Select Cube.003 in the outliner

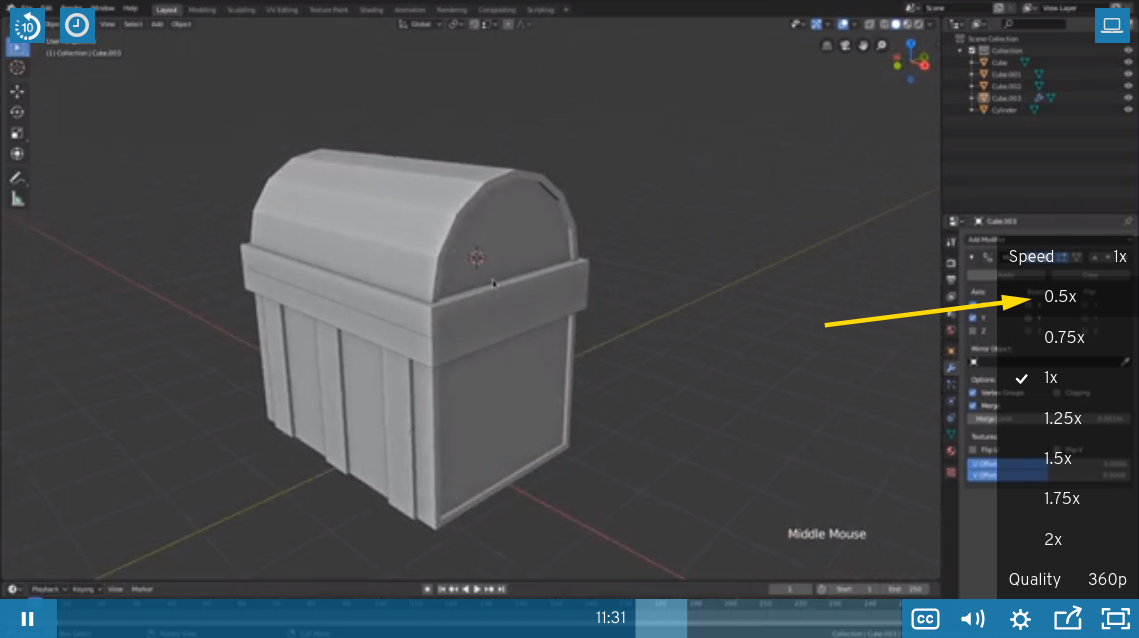(1005, 98)
